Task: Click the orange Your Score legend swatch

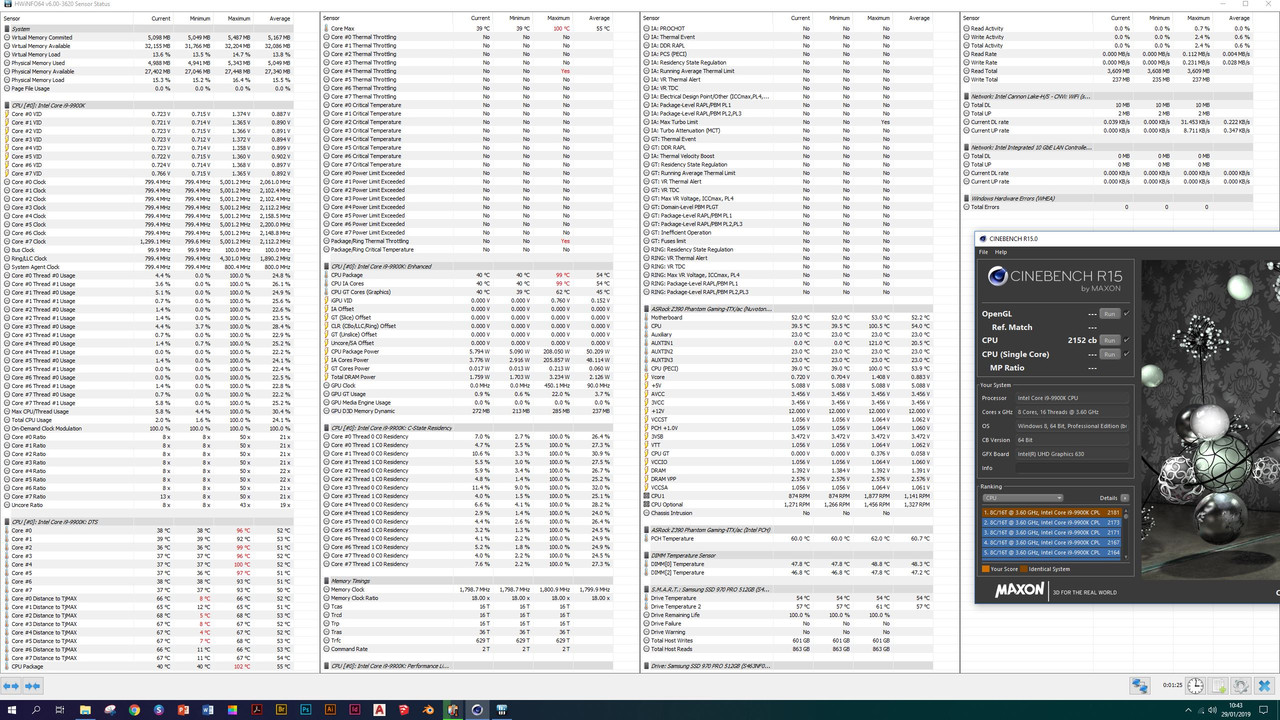Action: [x=985, y=568]
